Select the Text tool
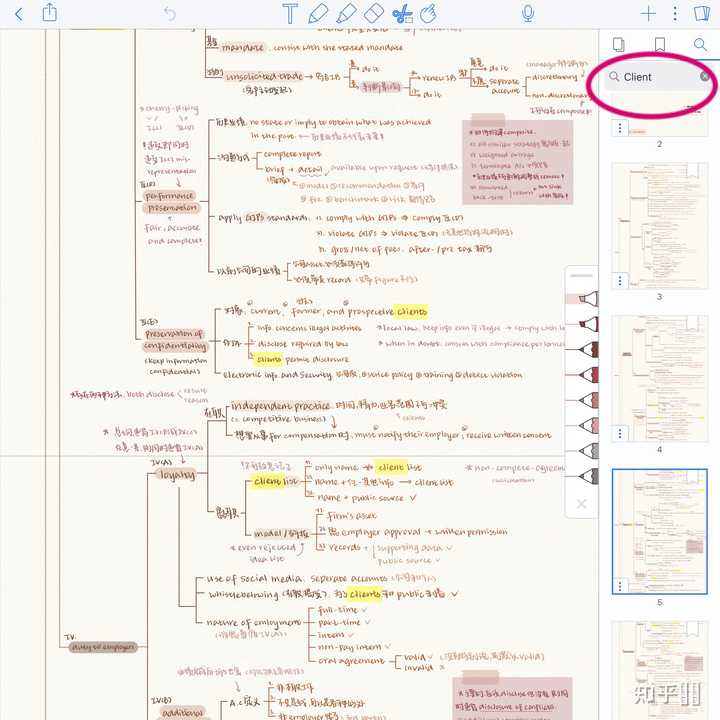 (290, 14)
